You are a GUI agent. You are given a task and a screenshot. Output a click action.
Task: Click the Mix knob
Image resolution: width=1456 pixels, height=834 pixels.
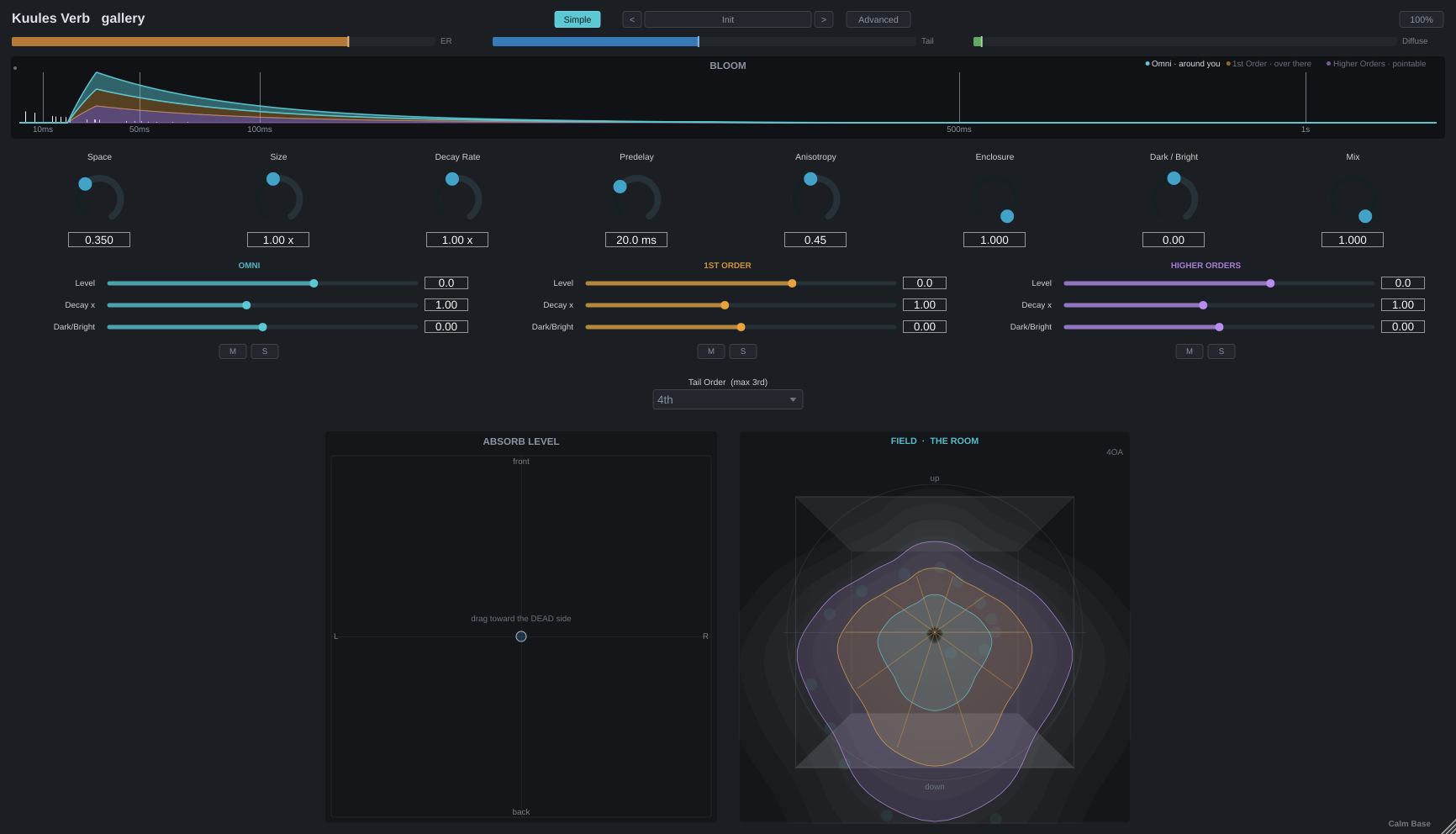(x=1353, y=198)
